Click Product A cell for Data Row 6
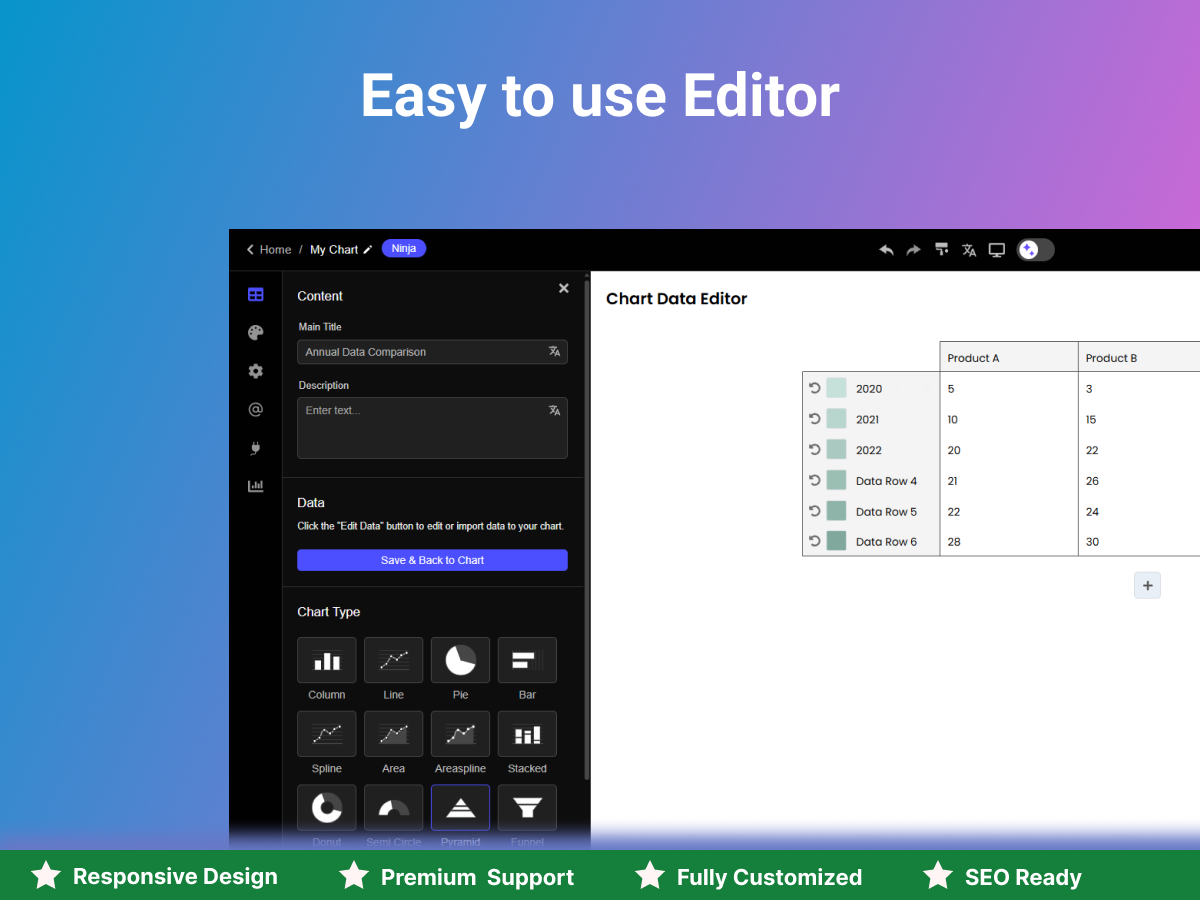 (1009, 541)
